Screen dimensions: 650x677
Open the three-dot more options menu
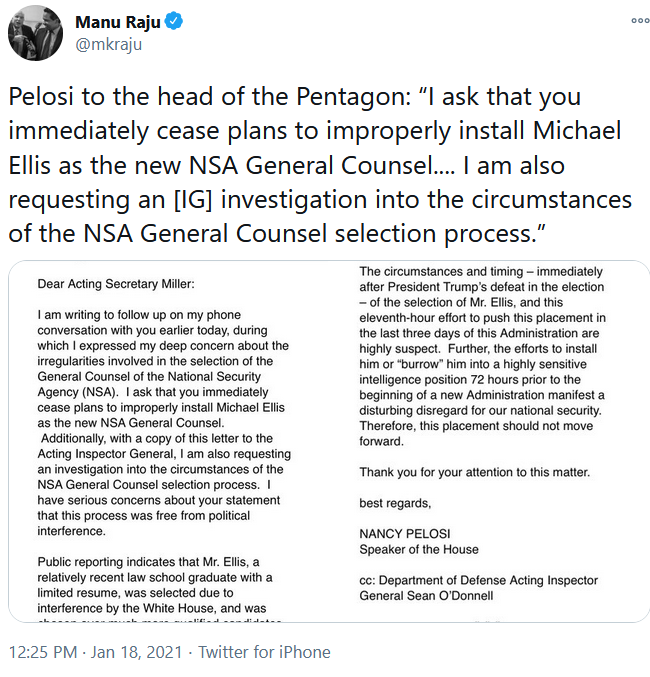pos(640,20)
